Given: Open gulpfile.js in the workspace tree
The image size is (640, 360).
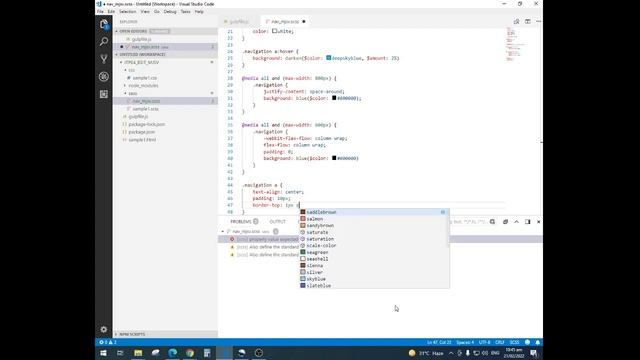Looking at the screenshot, I should (x=165, y=117).
